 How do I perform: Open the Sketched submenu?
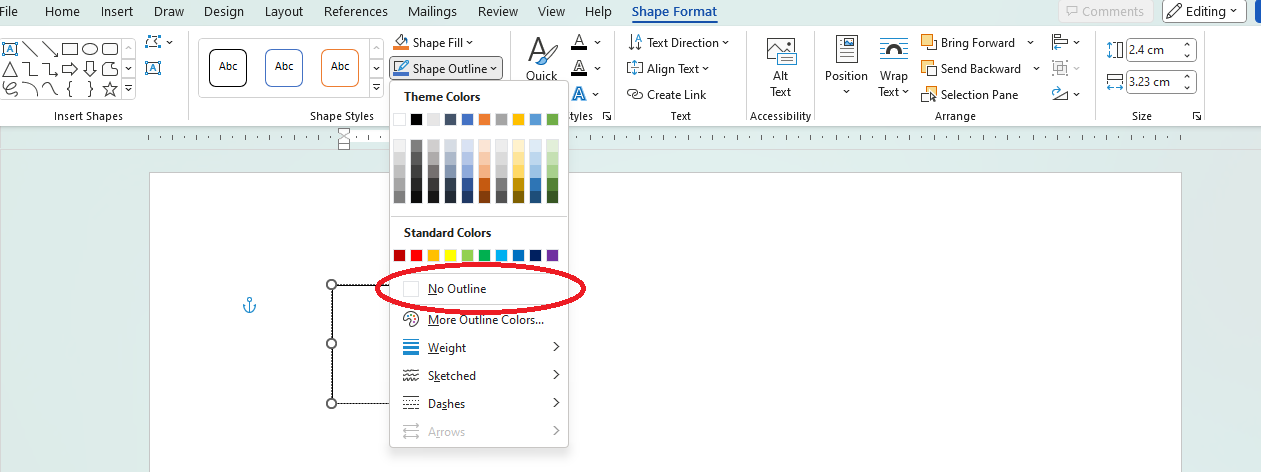pyautogui.click(x=479, y=376)
